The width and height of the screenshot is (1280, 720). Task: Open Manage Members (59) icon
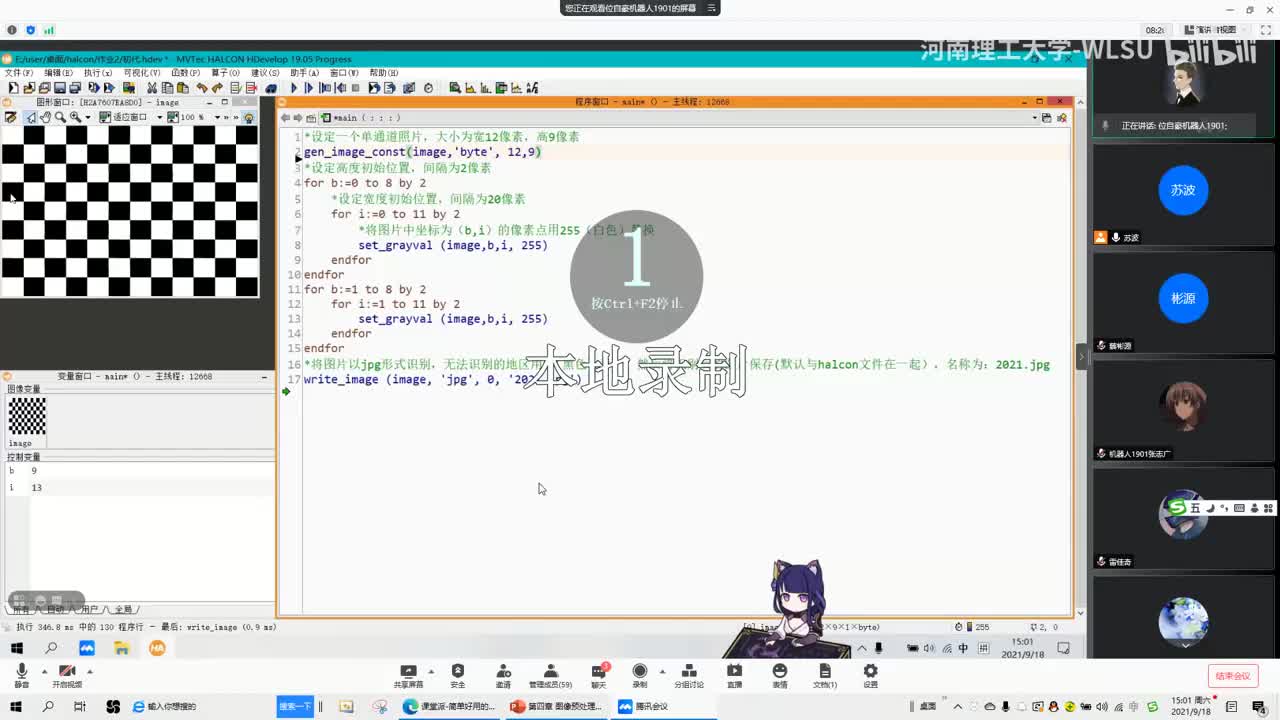[x=550, y=675]
